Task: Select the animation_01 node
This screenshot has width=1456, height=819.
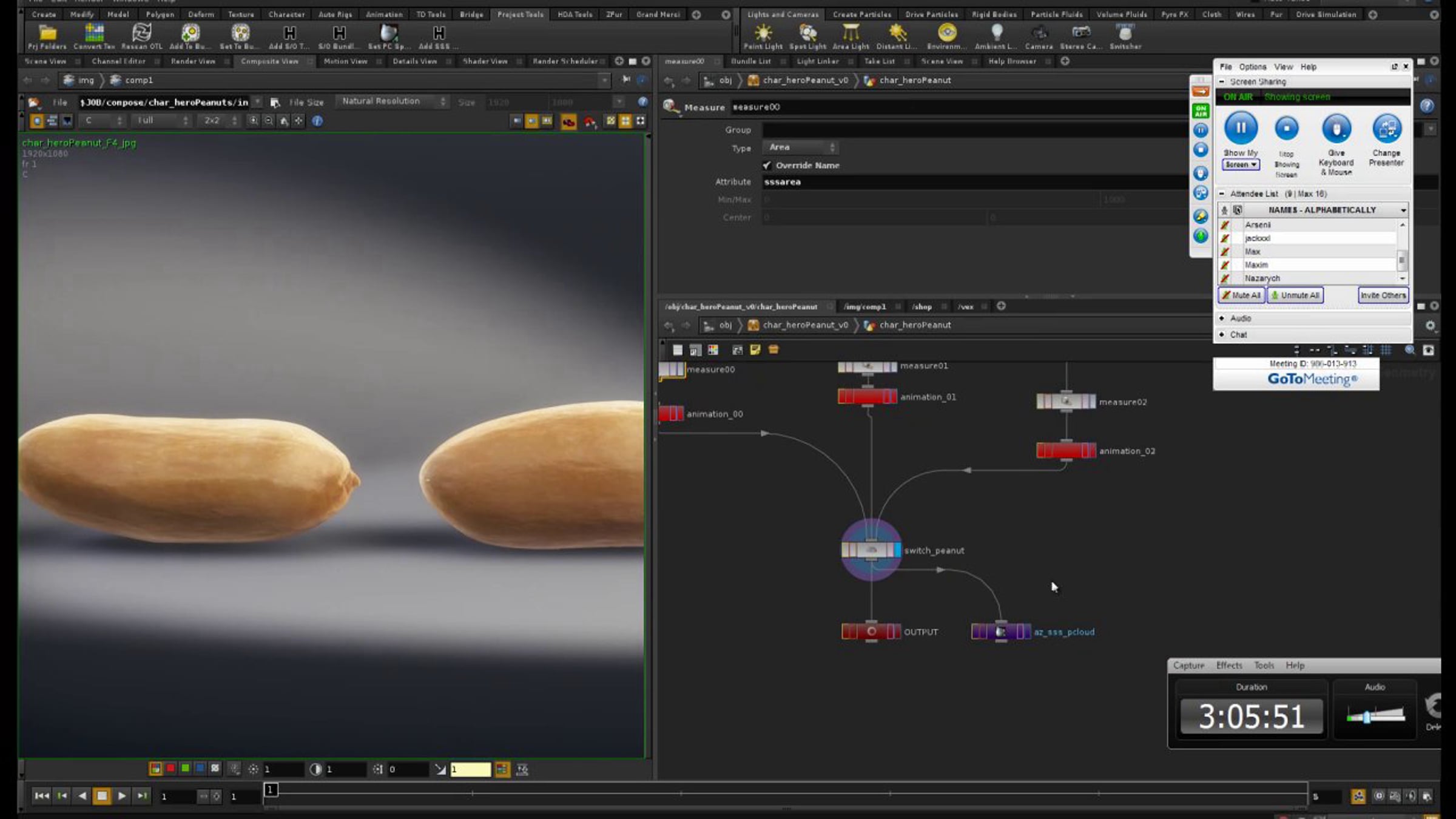Action: [867, 397]
